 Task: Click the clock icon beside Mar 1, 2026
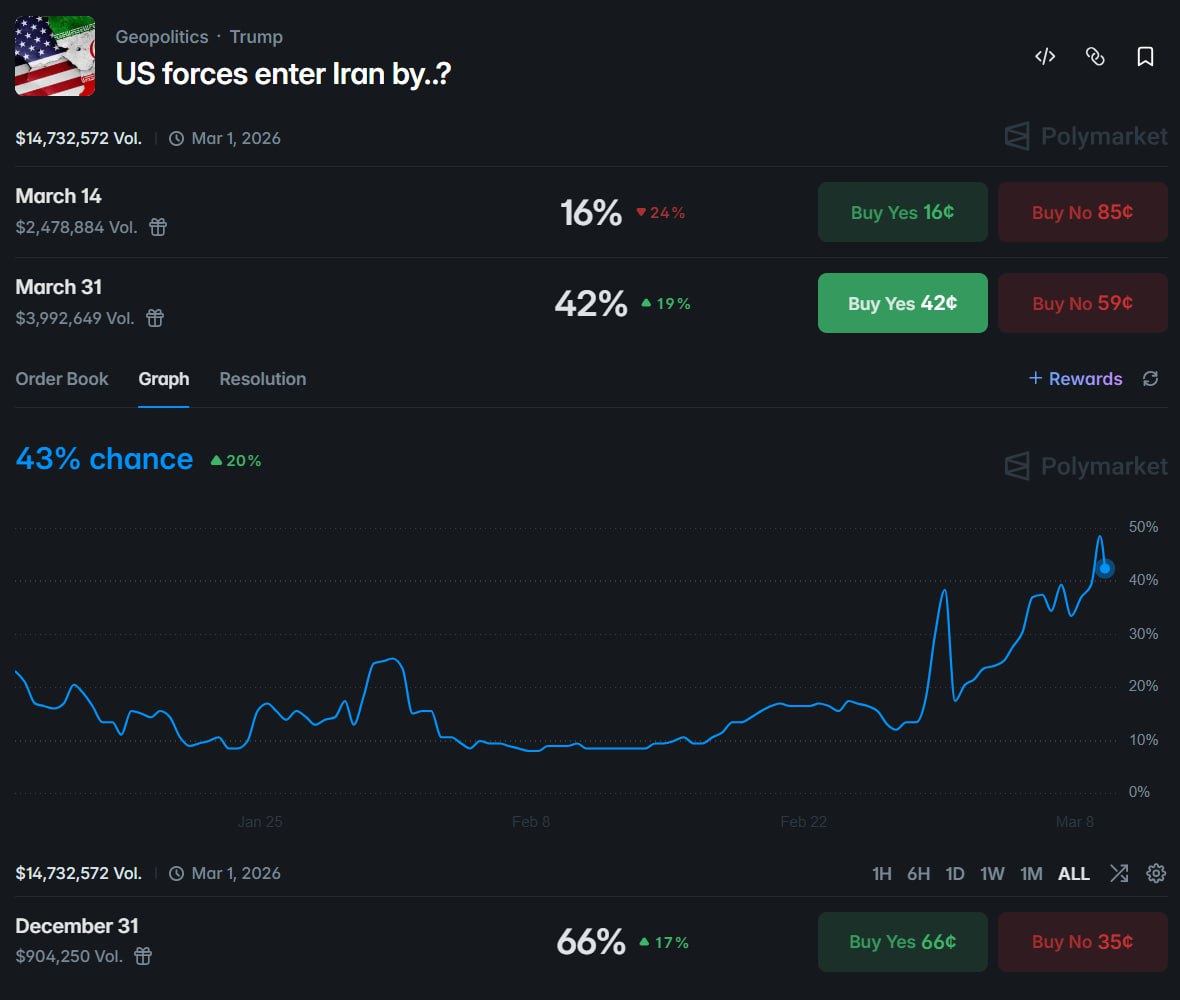[178, 138]
